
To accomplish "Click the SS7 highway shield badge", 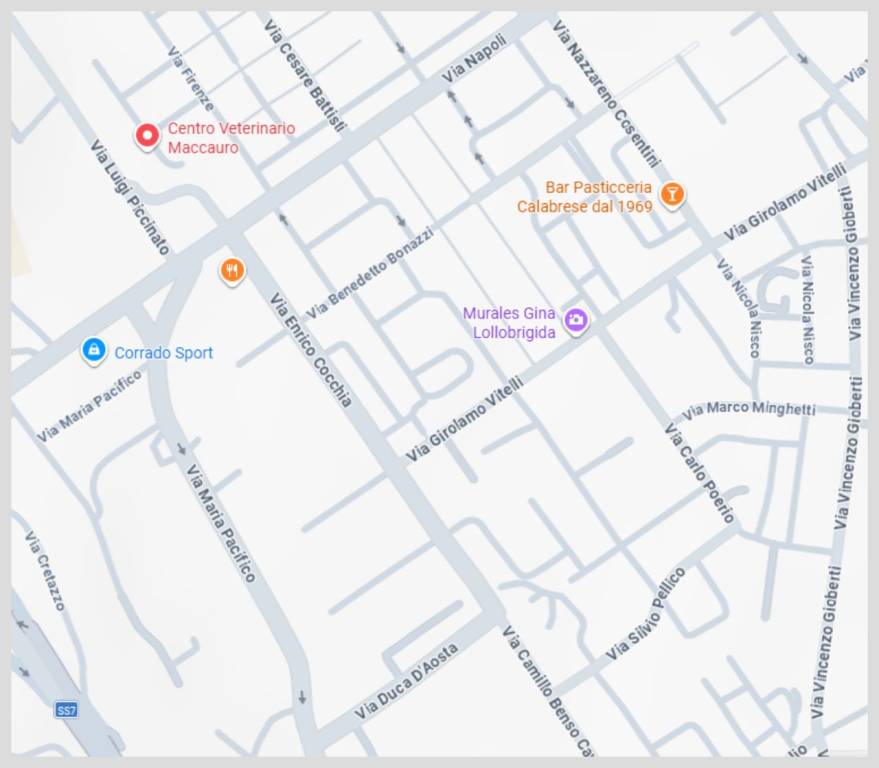I will pyautogui.click(x=66, y=710).
